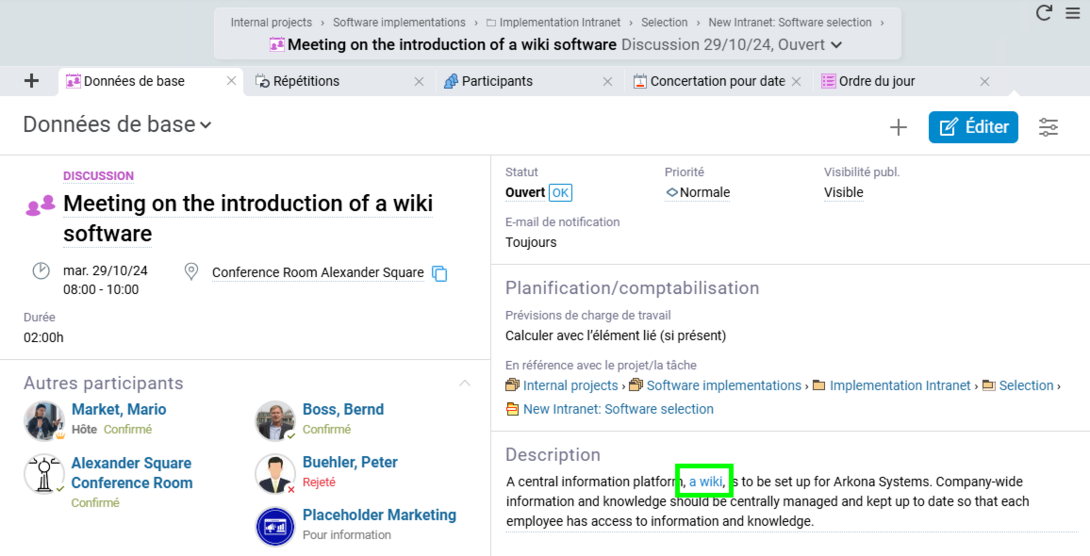The height and width of the screenshot is (556, 1090).
Task: Click Implementation Intranet in top breadcrumb
Action: pyautogui.click(x=560, y=22)
